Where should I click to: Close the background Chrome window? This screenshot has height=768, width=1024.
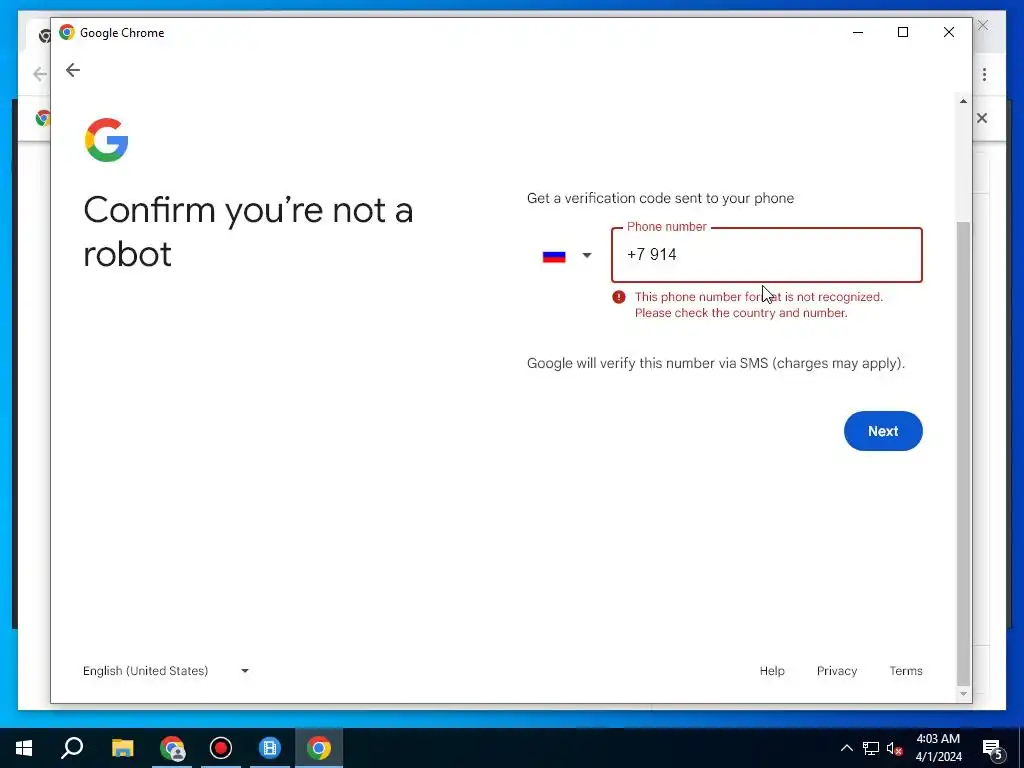click(x=983, y=25)
